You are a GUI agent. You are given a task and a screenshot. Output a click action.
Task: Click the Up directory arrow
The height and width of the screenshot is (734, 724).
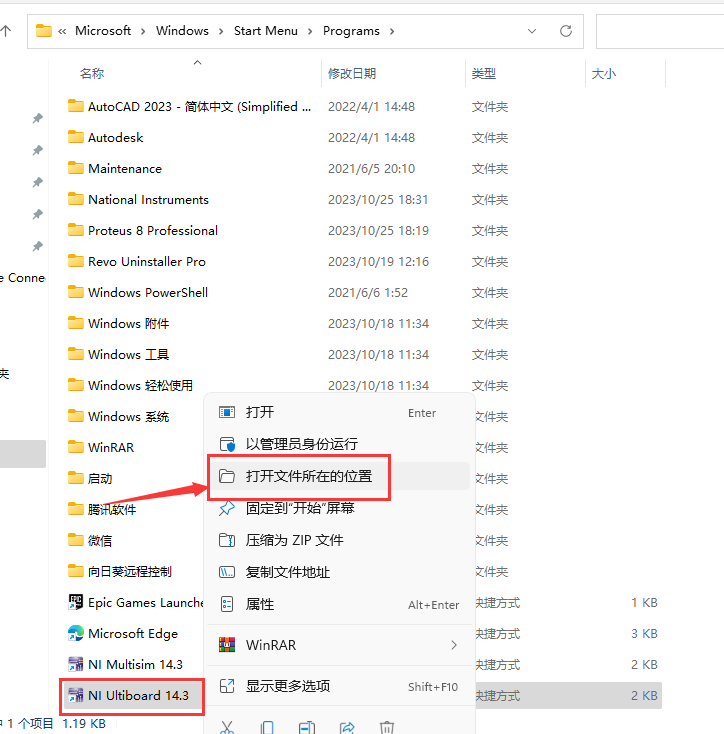coord(6,31)
